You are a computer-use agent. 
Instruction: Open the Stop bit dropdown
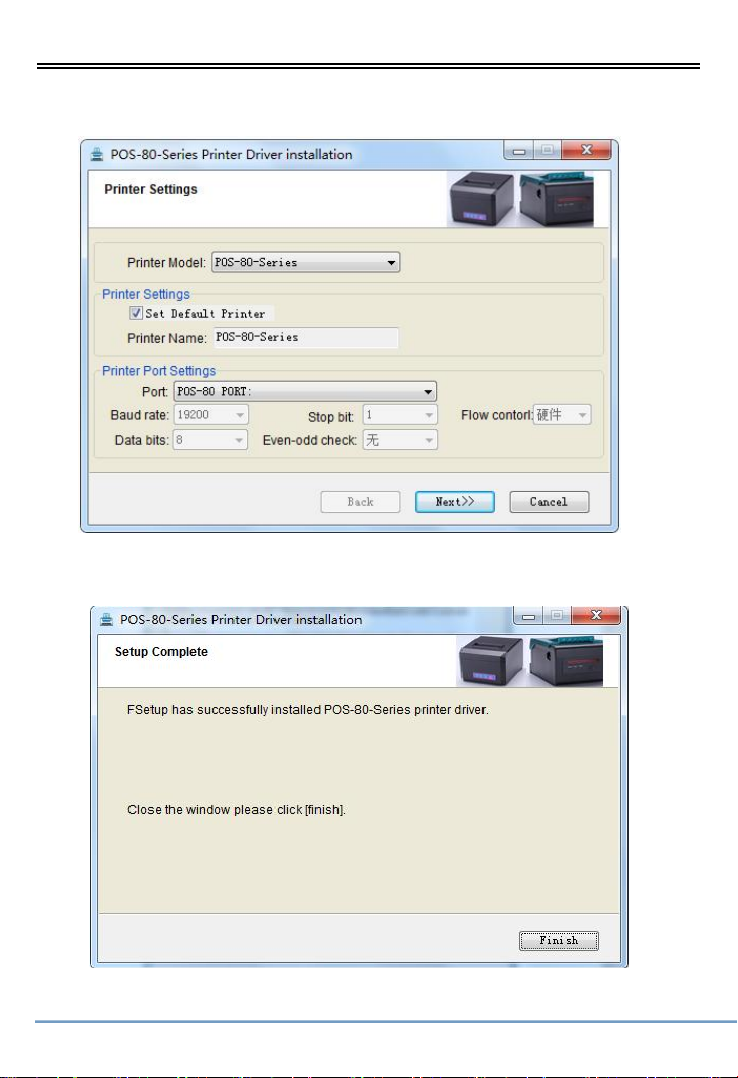400,415
